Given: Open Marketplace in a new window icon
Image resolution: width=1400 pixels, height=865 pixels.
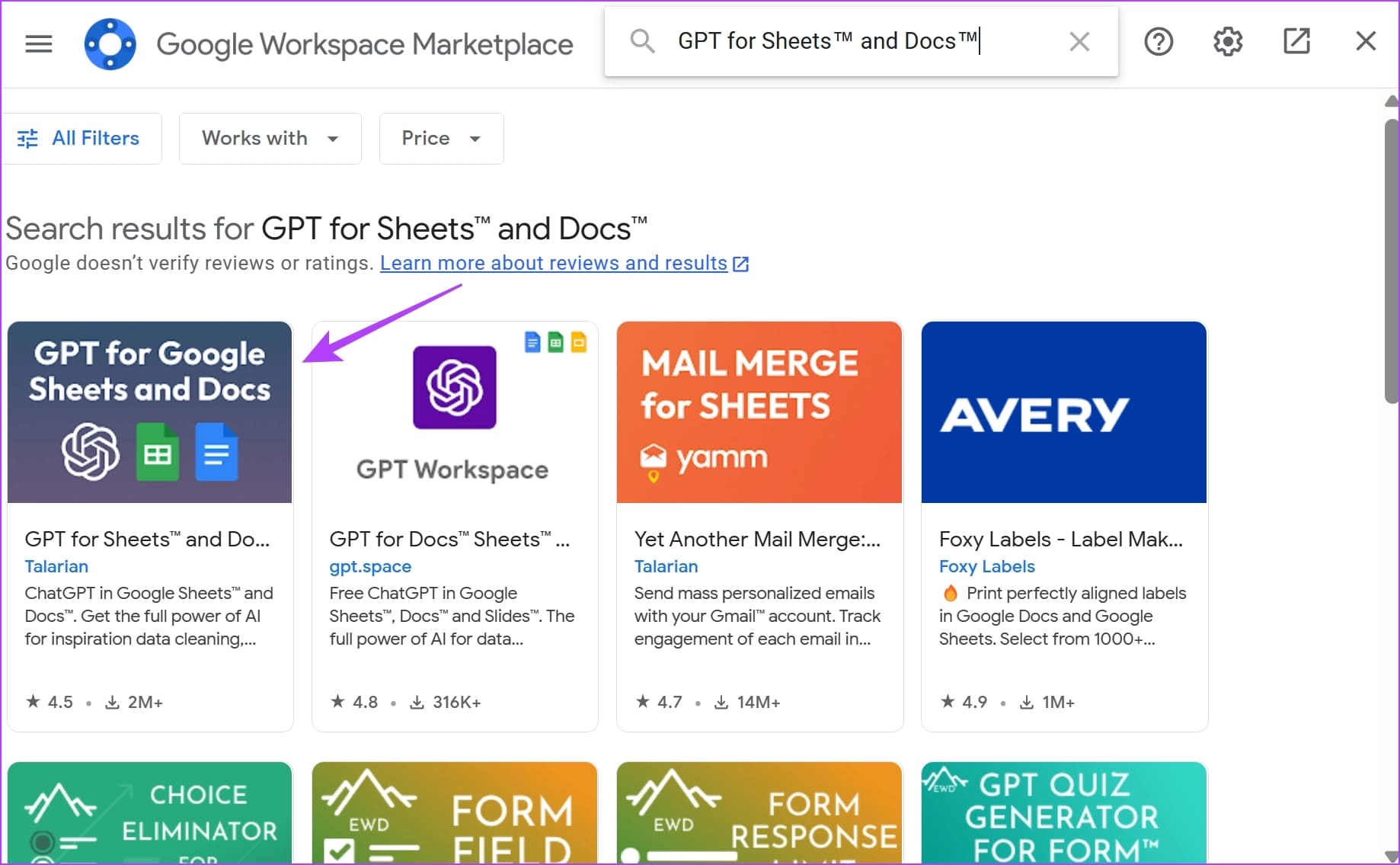Looking at the screenshot, I should click(1296, 41).
